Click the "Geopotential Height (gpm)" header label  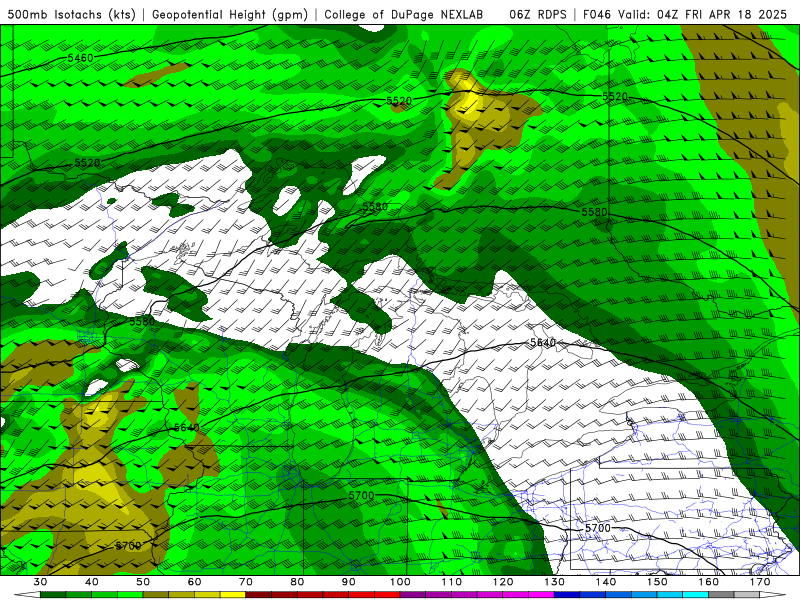click(x=230, y=14)
